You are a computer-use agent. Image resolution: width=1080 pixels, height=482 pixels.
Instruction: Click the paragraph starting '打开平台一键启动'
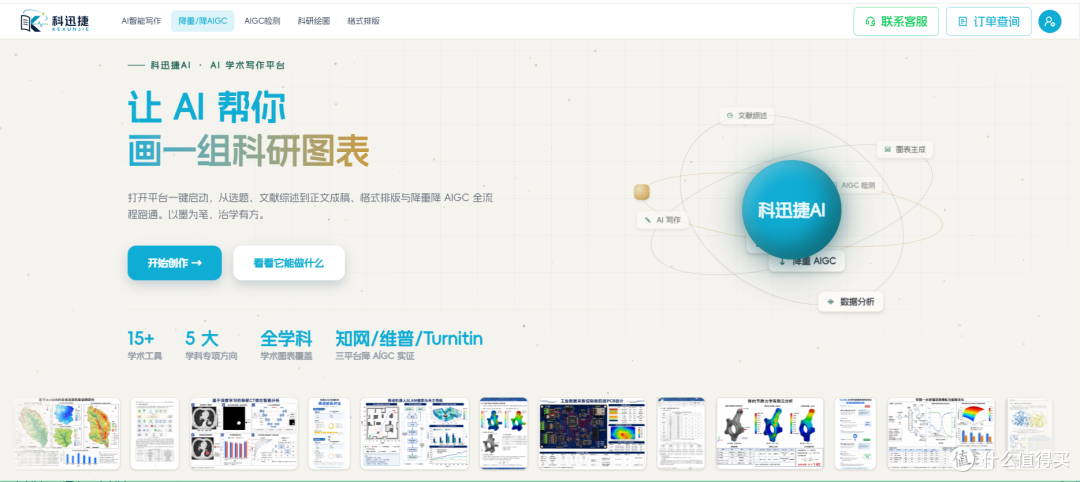pyautogui.click(x=310, y=206)
